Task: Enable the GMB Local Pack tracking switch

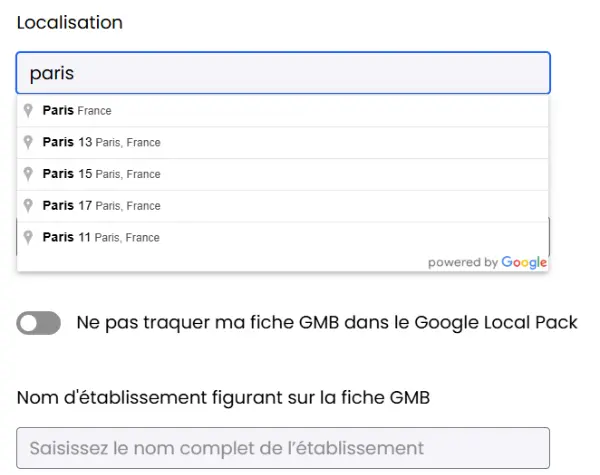Action: 38,323
